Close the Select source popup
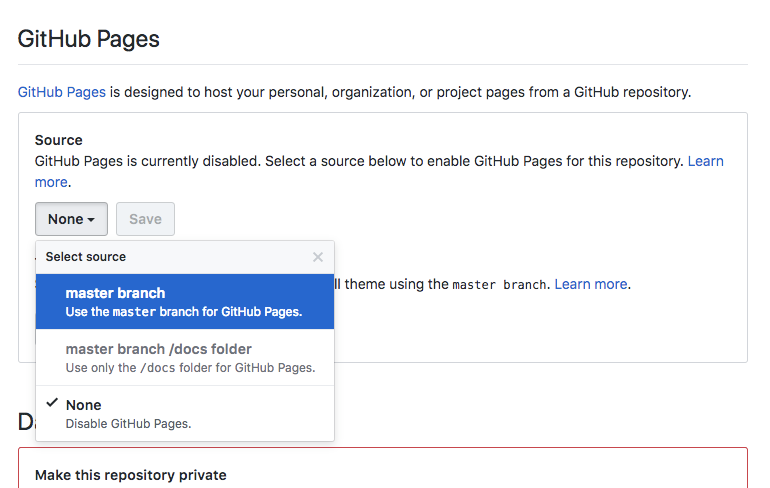This screenshot has height=488, width=770. pos(318,257)
